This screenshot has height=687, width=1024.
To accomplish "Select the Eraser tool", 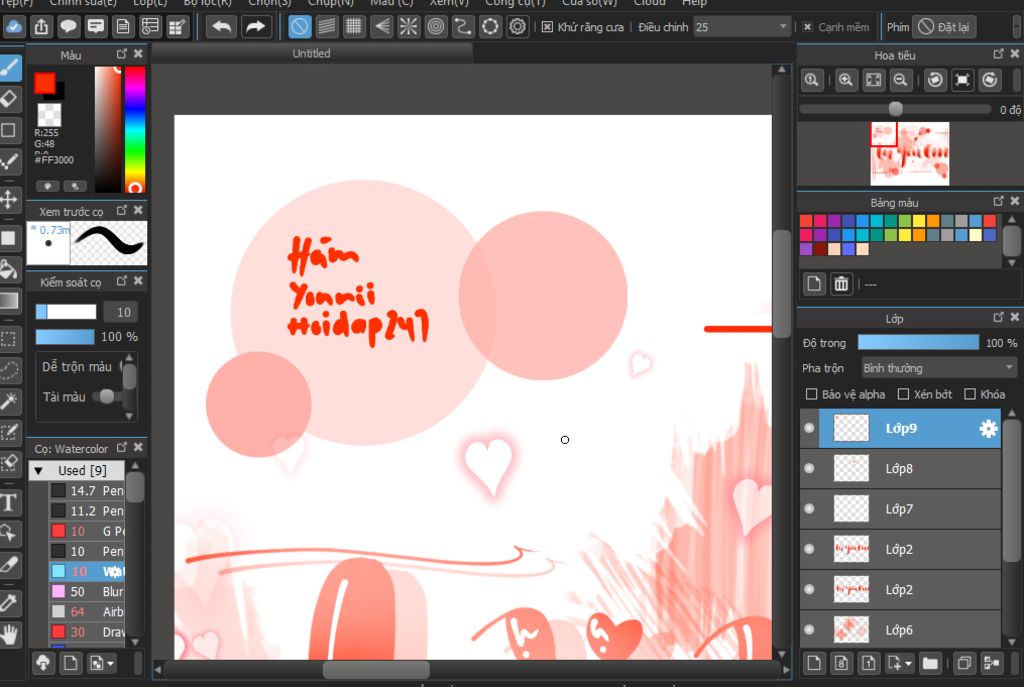I will coord(9,99).
